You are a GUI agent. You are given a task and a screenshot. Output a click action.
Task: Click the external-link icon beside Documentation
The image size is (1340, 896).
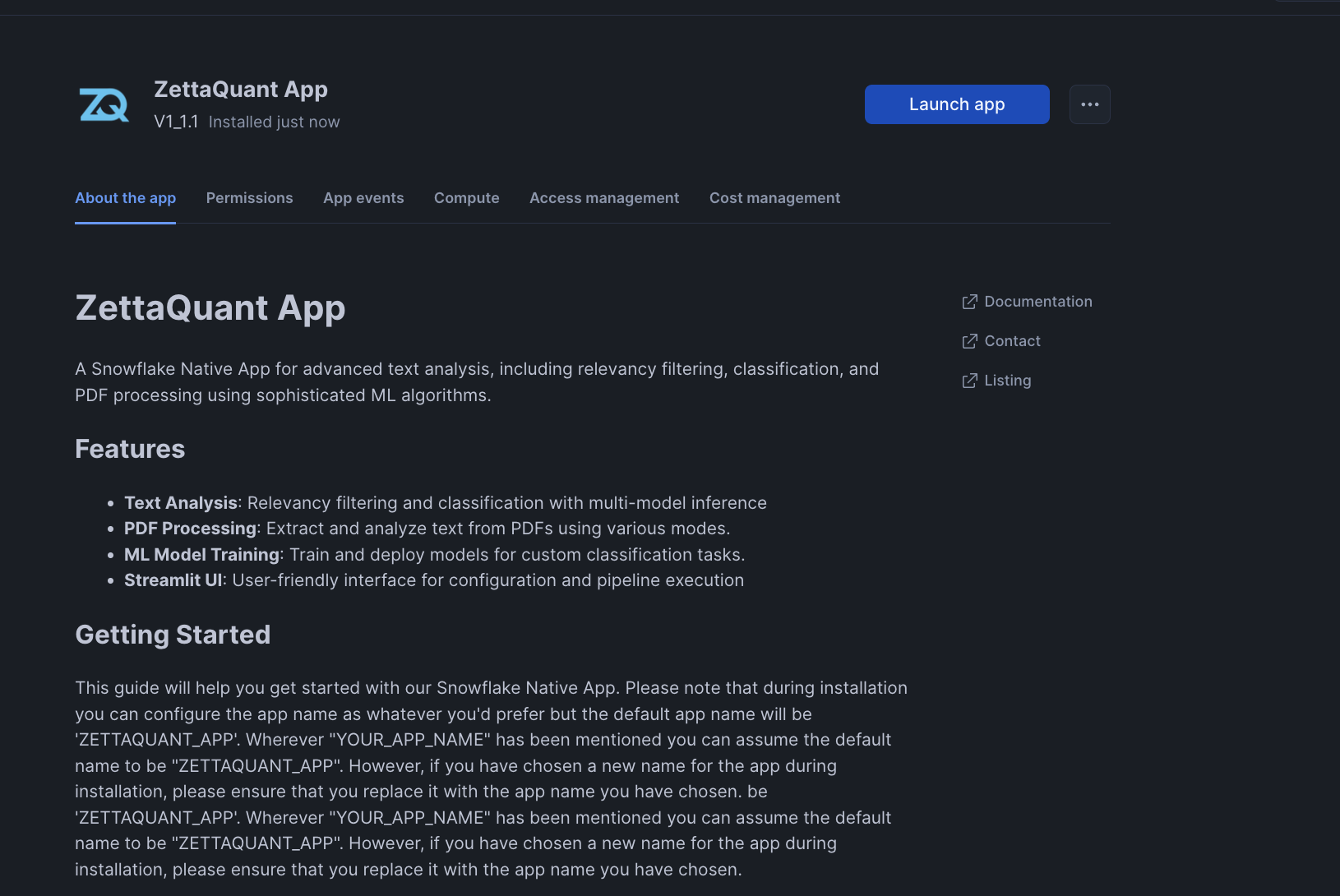point(969,302)
